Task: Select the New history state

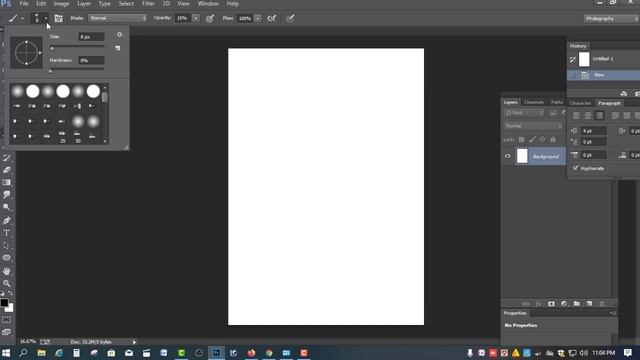Action: 604,75
